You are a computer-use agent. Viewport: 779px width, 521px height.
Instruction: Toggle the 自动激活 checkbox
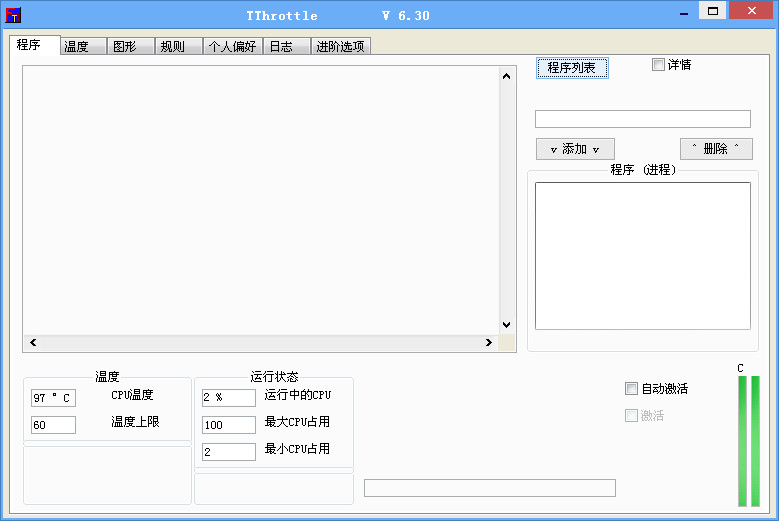pos(631,388)
